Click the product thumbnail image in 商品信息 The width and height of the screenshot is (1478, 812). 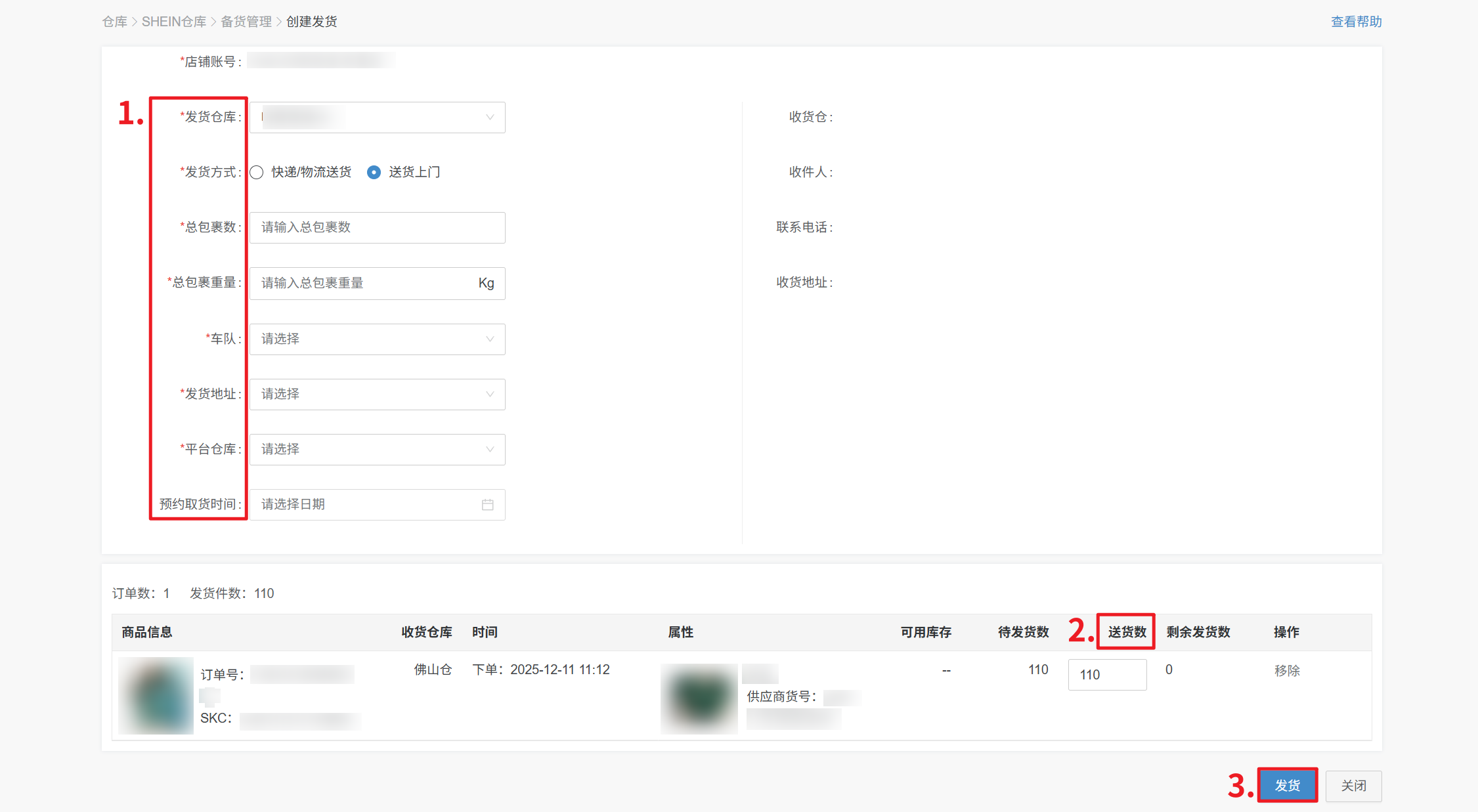[x=156, y=695]
